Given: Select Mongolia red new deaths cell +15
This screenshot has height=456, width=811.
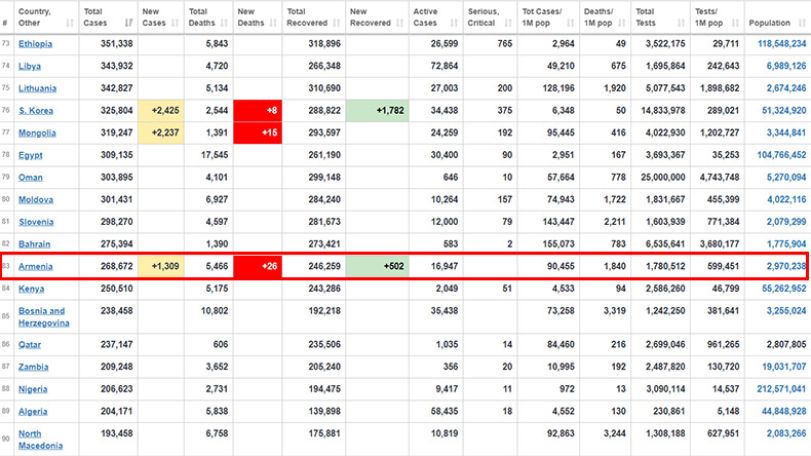Looking at the screenshot, I should 258,133.
